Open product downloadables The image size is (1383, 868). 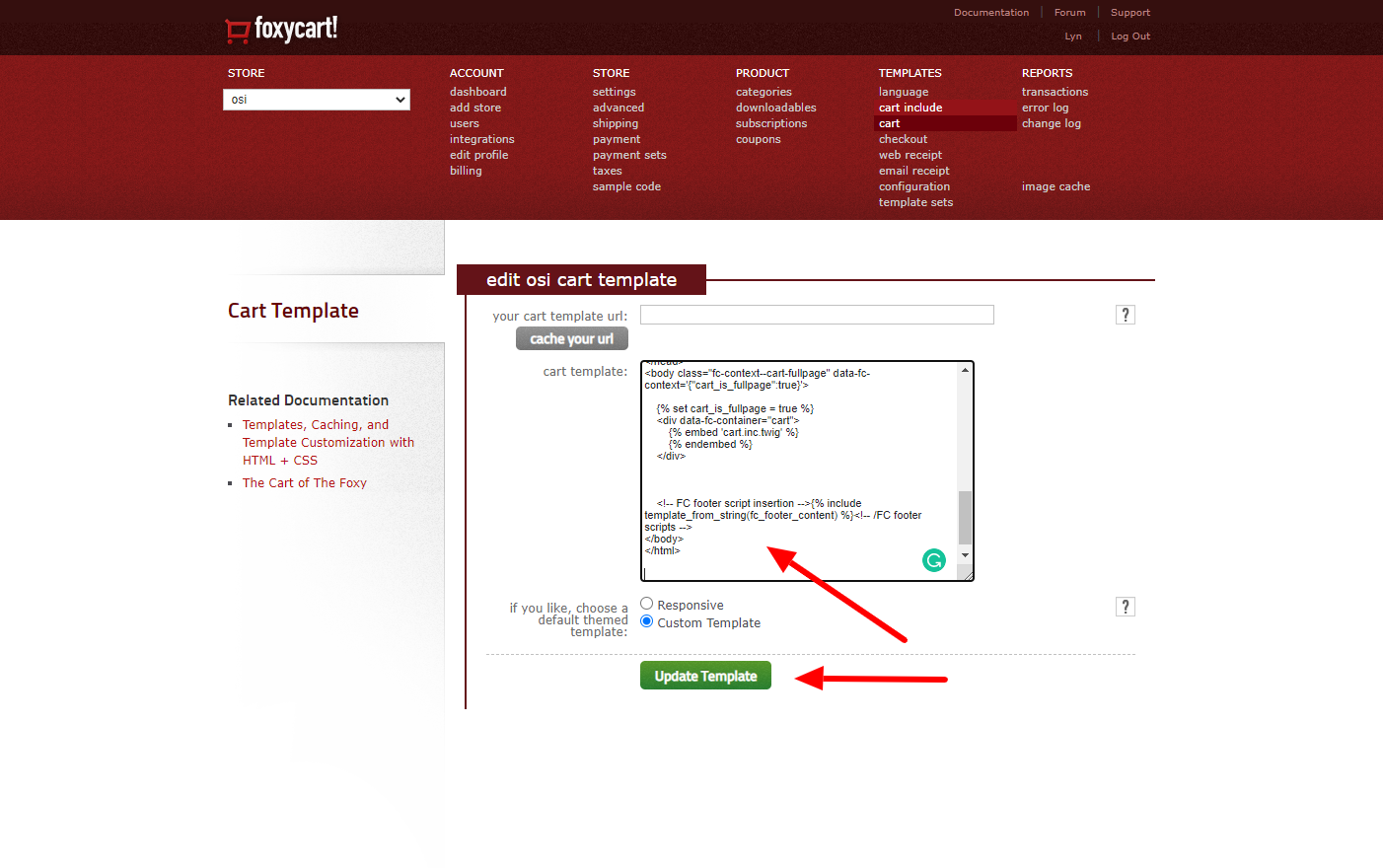(776, 108)
